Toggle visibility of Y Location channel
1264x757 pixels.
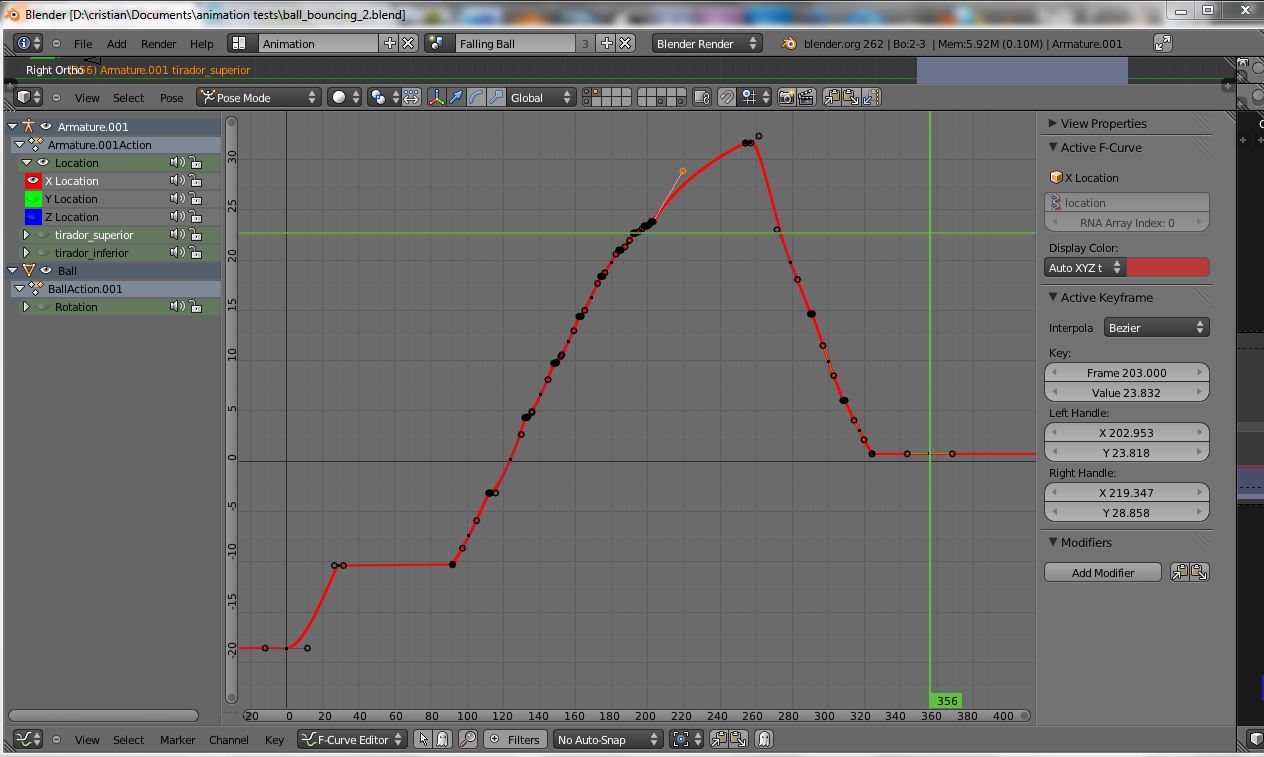[33, 198]
